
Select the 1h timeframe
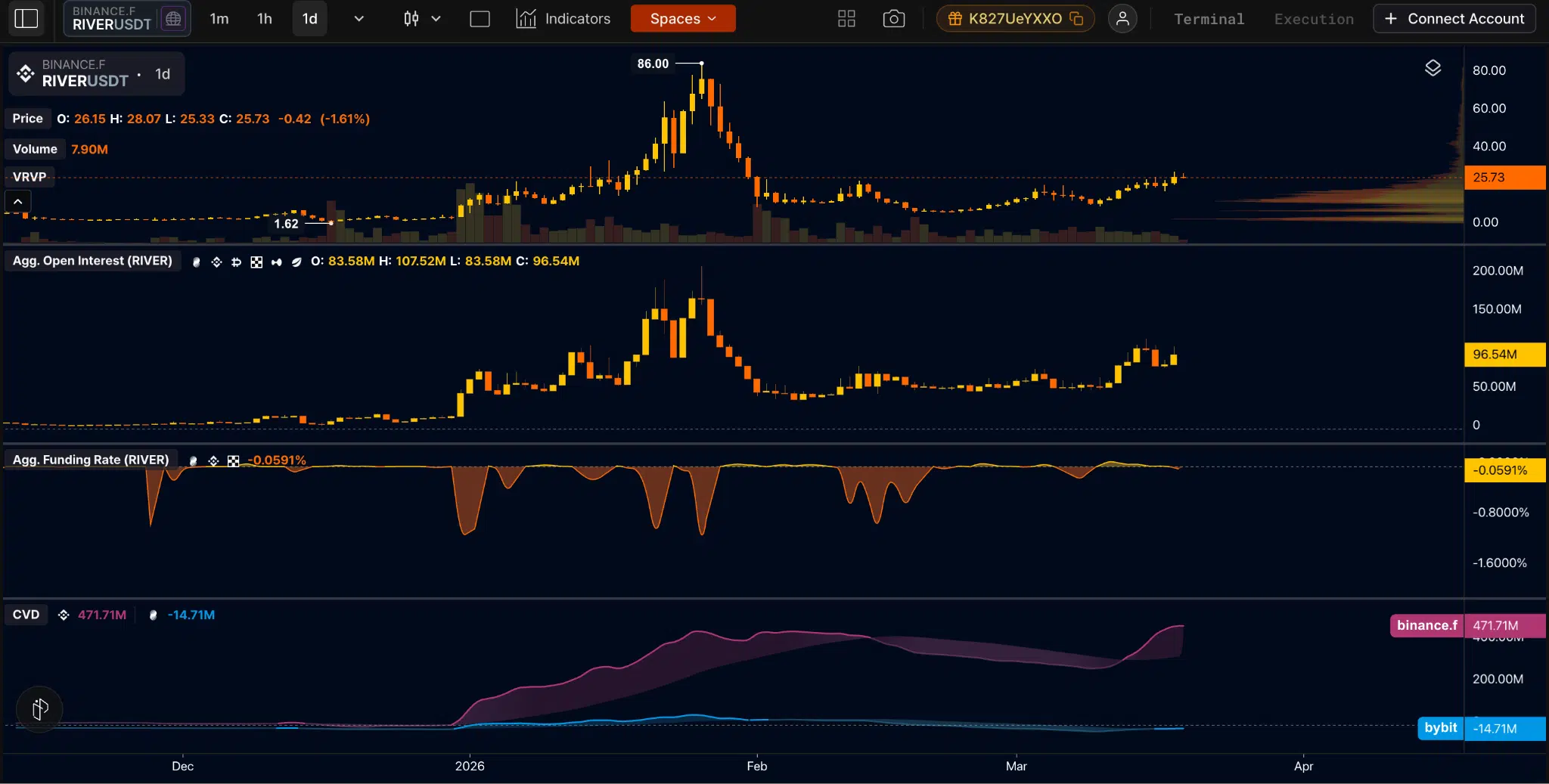point(264,18)
